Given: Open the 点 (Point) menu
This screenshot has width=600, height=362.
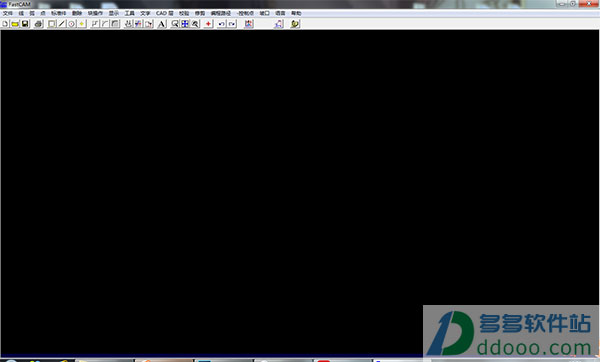Looking at the screenshot, I should [x=42, y=13].
